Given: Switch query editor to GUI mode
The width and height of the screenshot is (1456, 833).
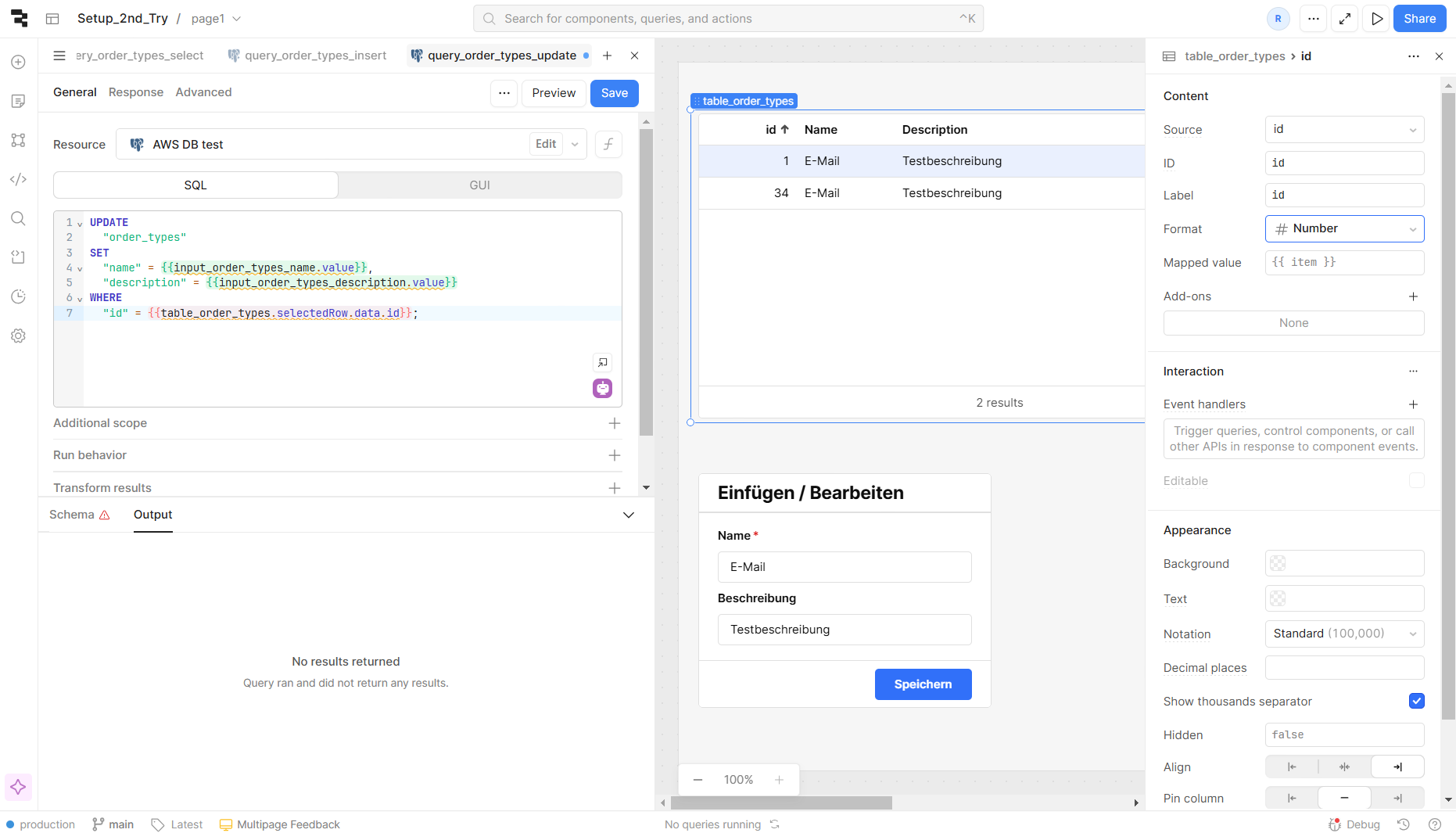Looking at the screenshot, I should [x=479, y=185].
